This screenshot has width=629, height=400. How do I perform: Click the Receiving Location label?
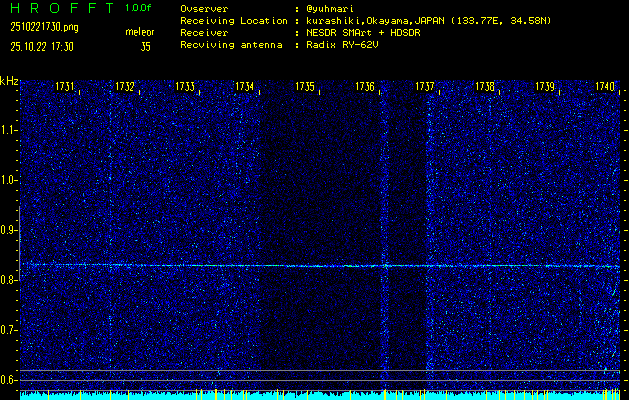pyautogui.click(x=234, y=21)
